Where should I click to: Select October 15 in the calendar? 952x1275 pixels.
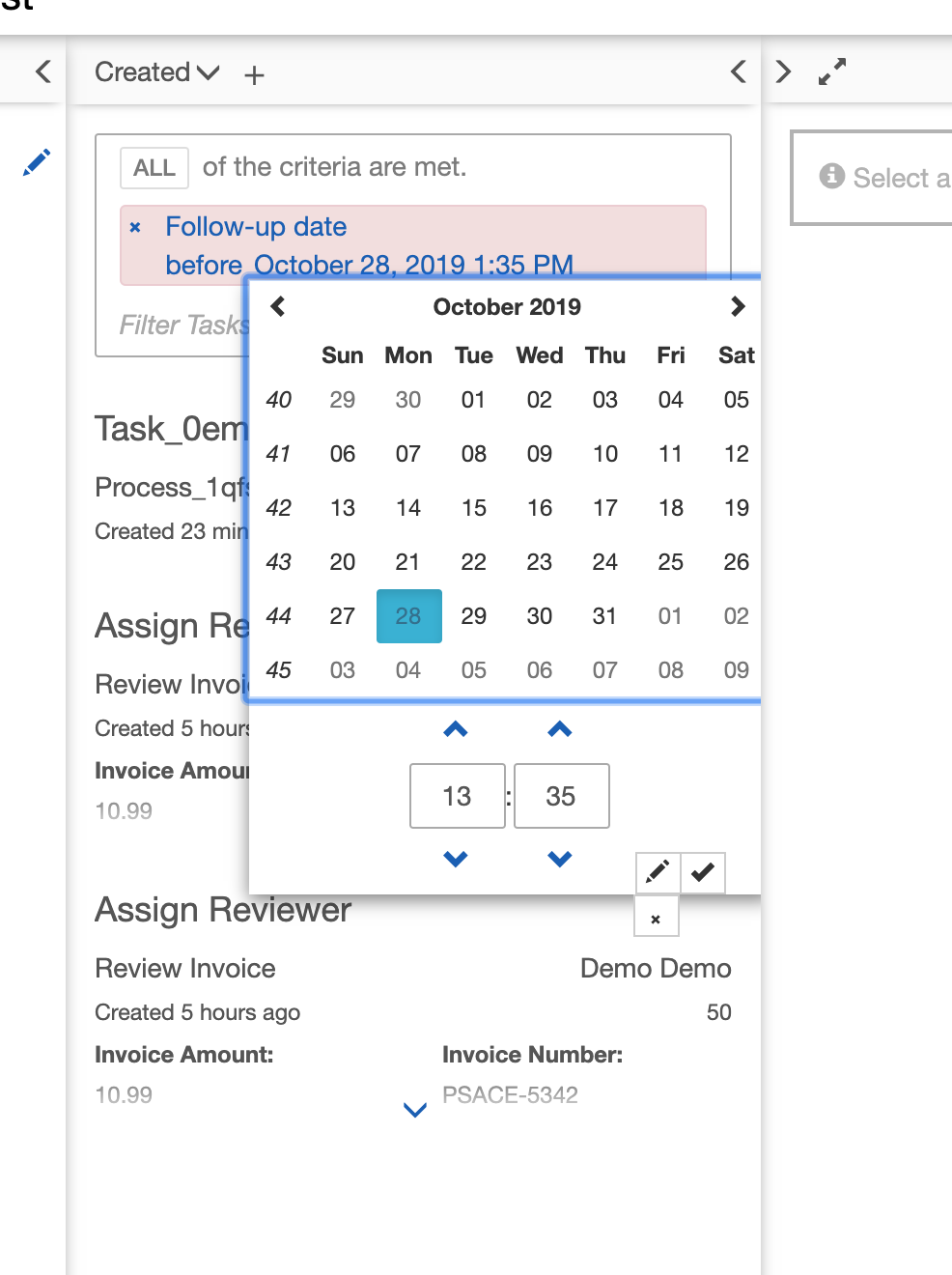[x=474, y=508]
